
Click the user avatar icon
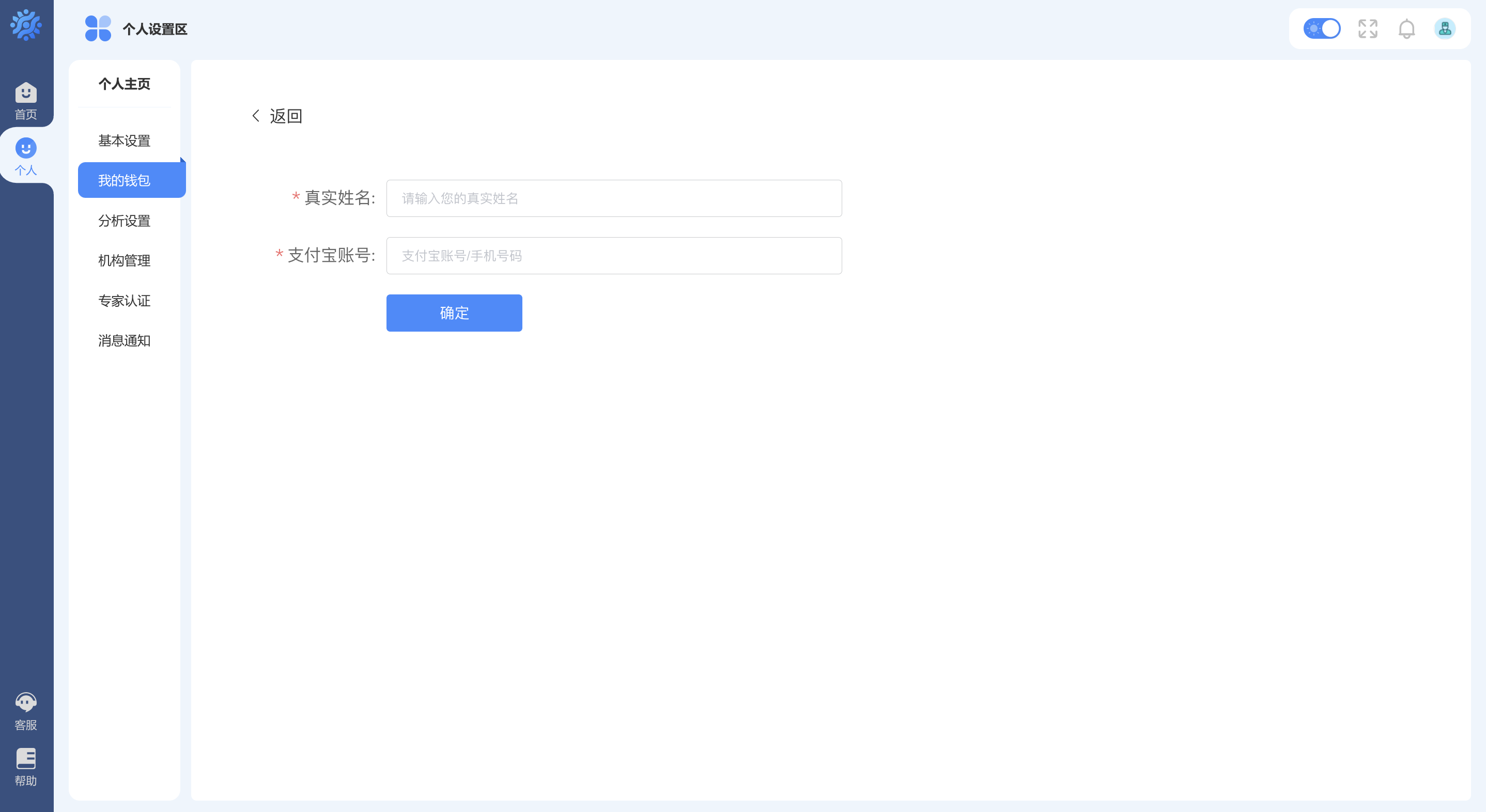[x=1445, y=29]
